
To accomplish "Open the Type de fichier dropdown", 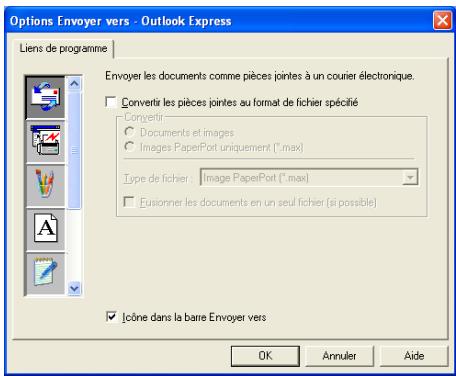I will (x=410, y=177).
